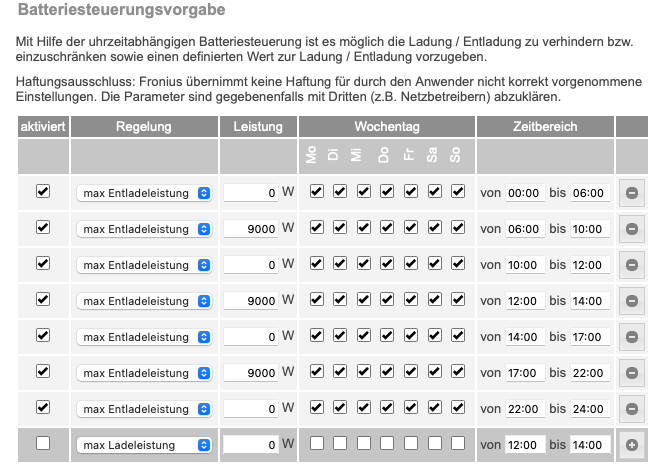Viewport: 656px width, 470px height.
Task: Edit the 'bis 10:00' end time field
Action: coord(589,229)
